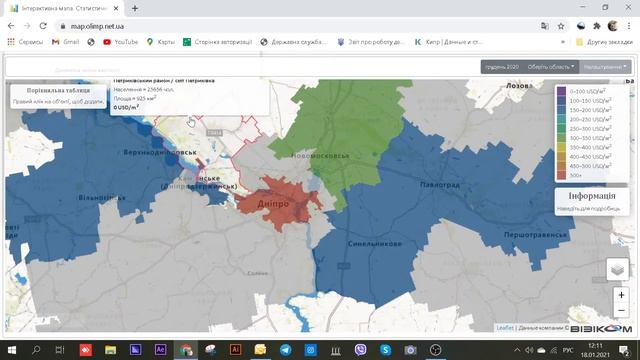640x360 pixels.
Task: Click the Інформація panel heading
Action: [x=592, y=196]
